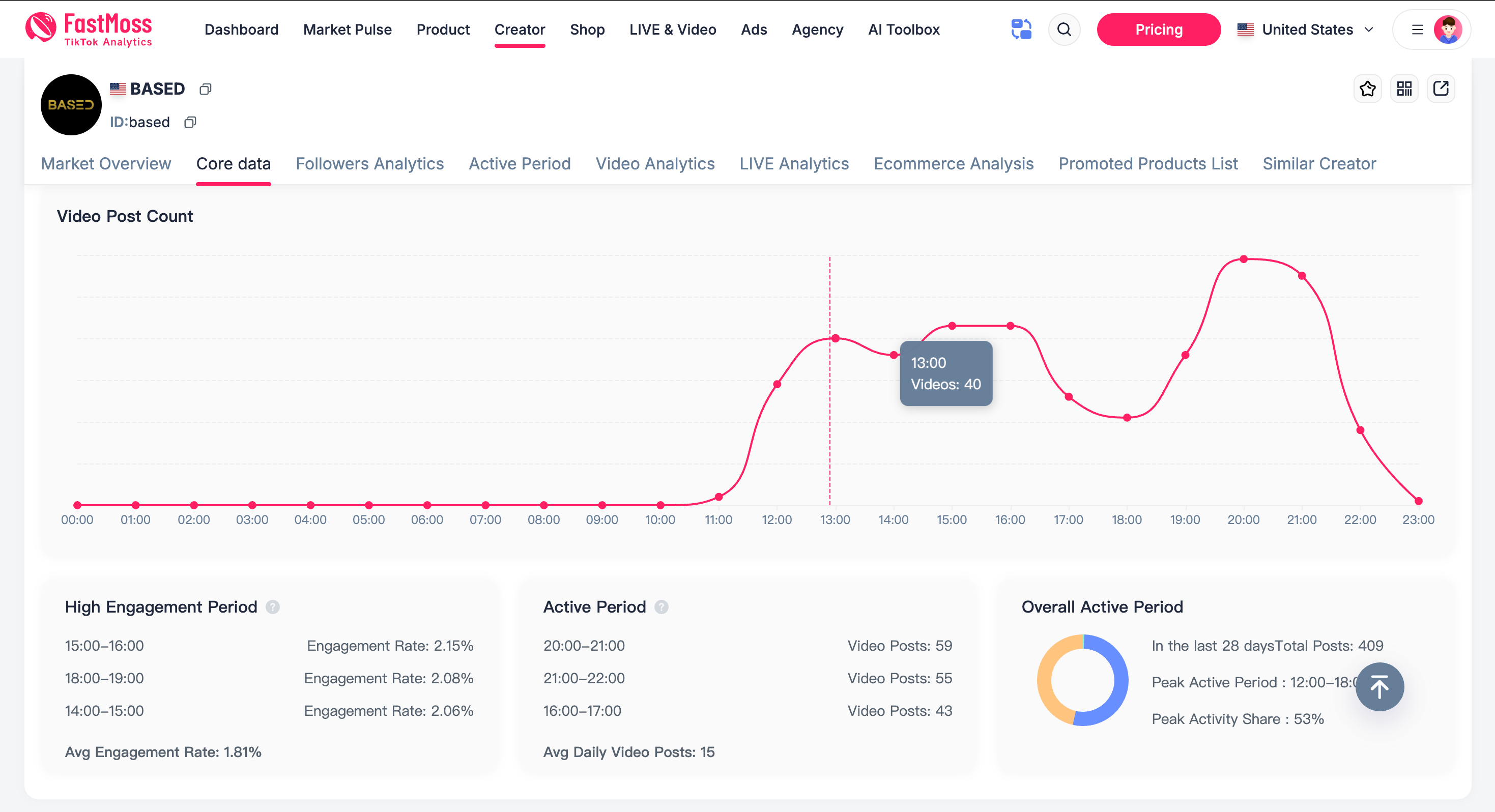This screenshot has width=1495, height=812.
Task: Click the language translate icon near search
Action: pos(1021,29)
